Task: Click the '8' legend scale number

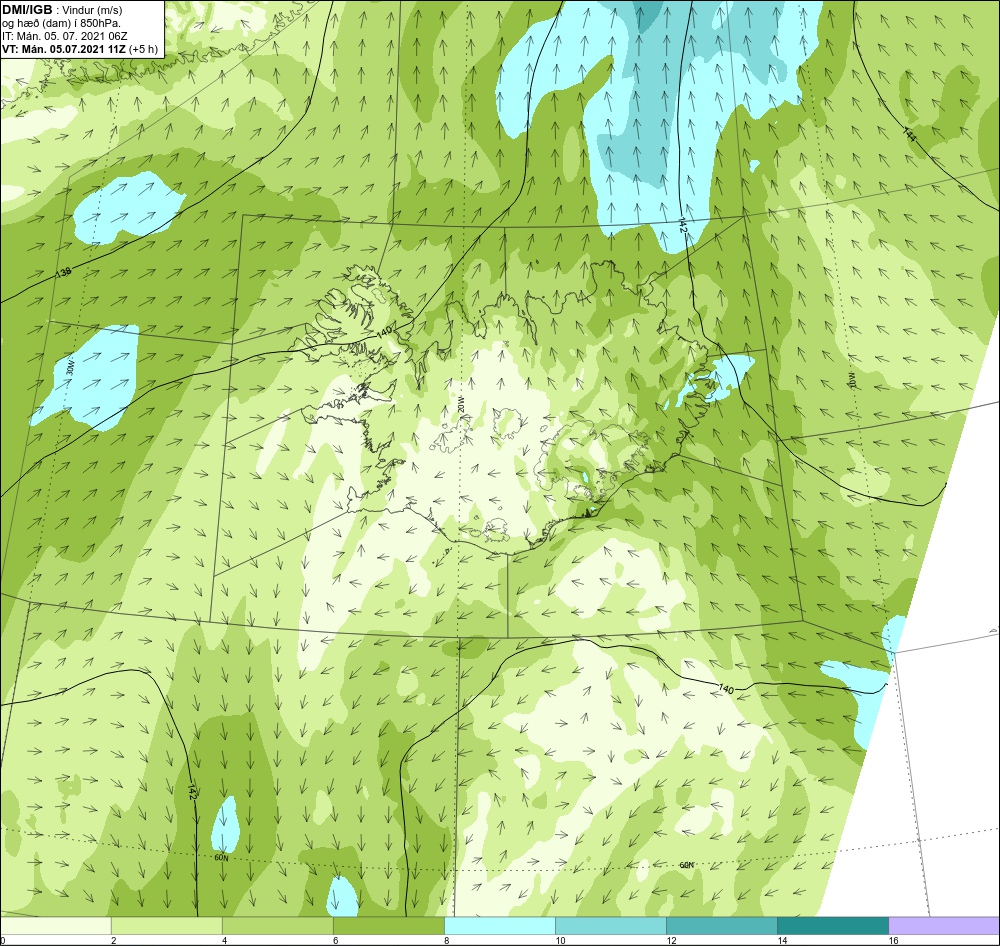Action: pos(446,940)
